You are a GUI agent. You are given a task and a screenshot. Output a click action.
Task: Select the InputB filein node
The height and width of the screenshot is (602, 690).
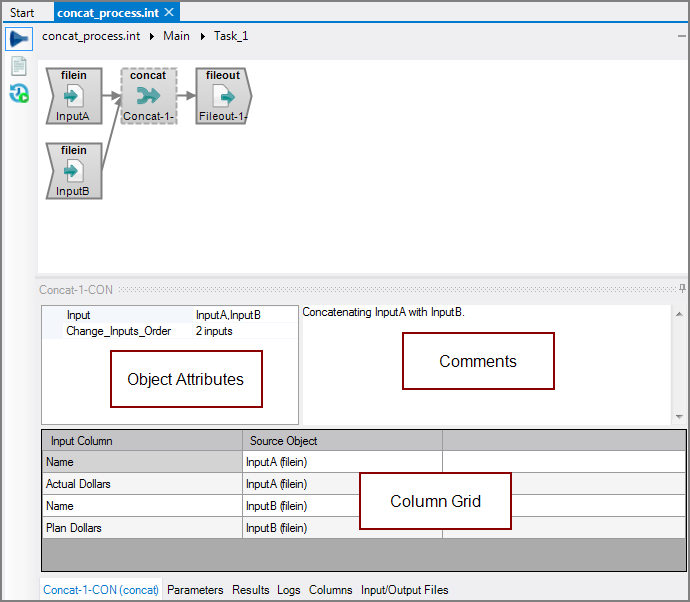pyautogui.click(x=74, y=170)
